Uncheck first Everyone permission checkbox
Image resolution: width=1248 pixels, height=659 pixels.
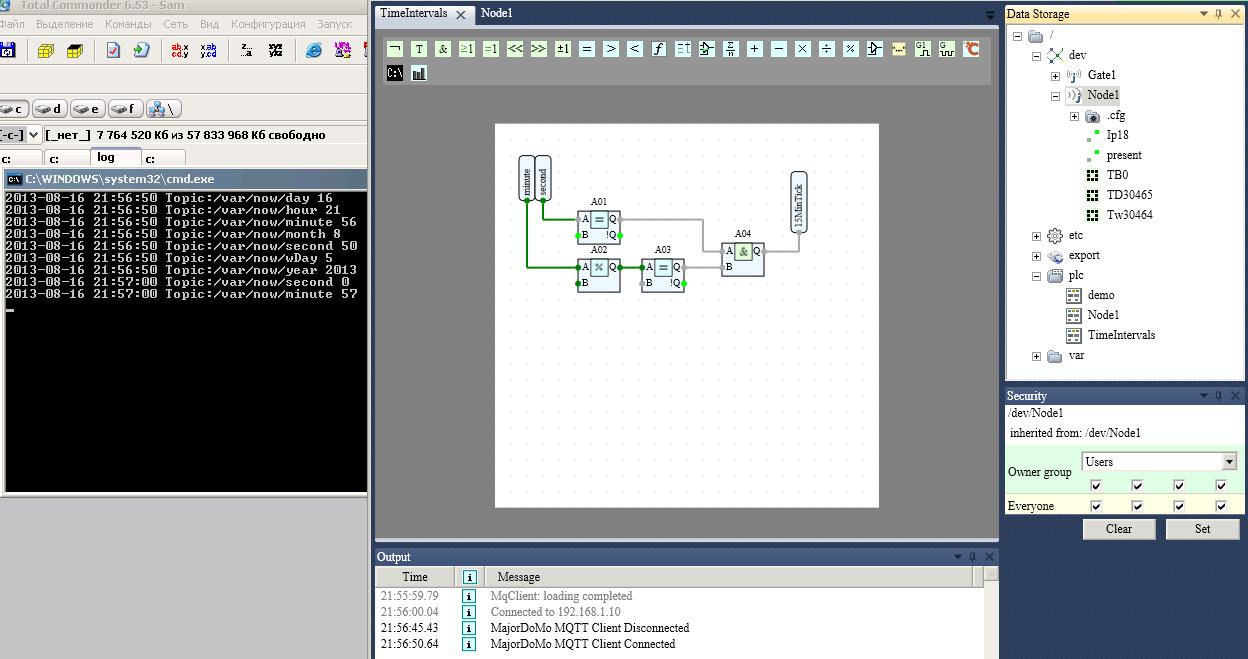click(x=1096, y=506)
